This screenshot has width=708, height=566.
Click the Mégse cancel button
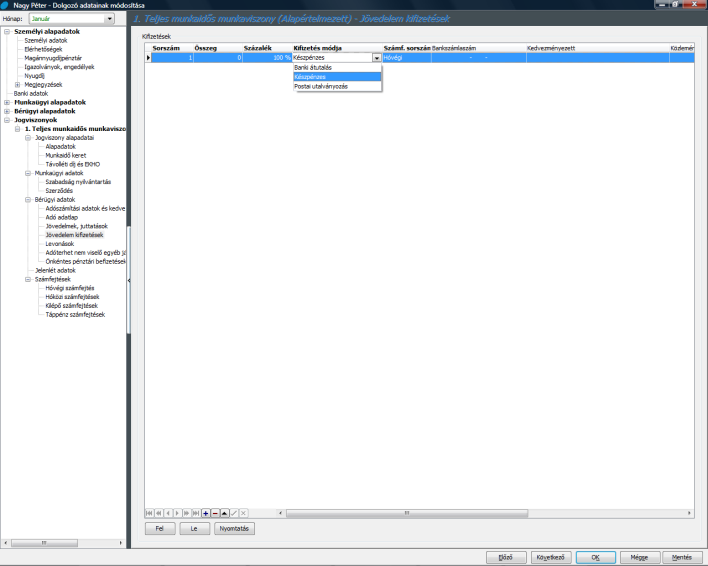[640, 557]
